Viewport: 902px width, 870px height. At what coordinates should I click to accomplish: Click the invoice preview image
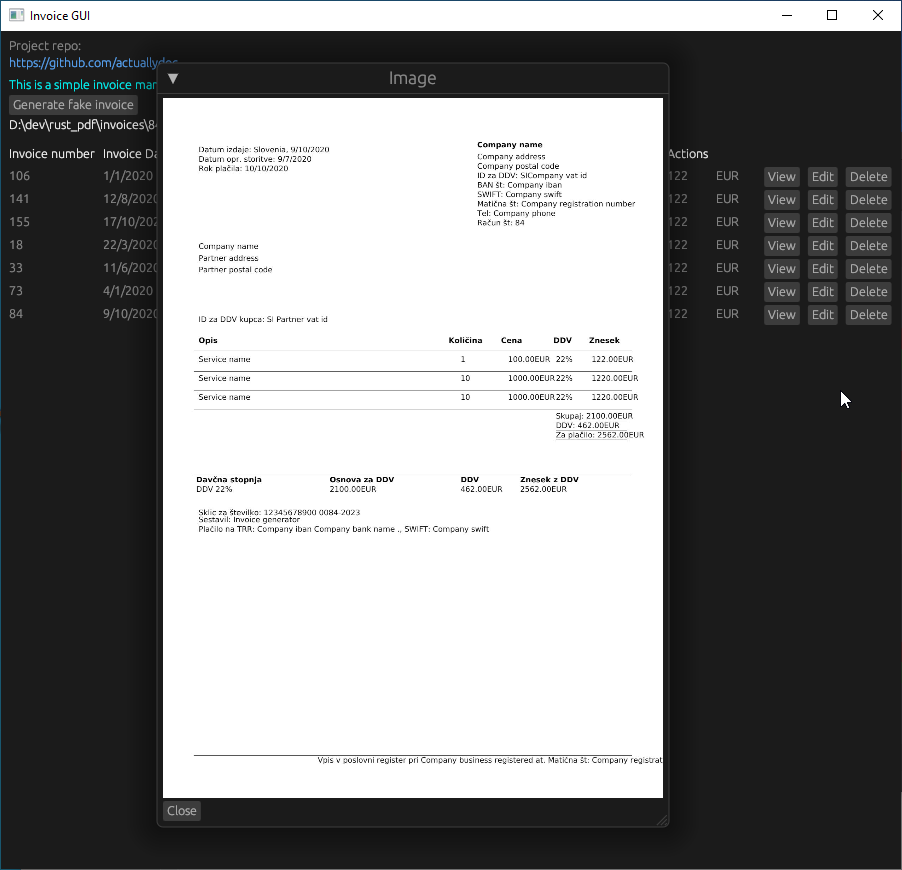pyautogui.click(x=412, y=448)
